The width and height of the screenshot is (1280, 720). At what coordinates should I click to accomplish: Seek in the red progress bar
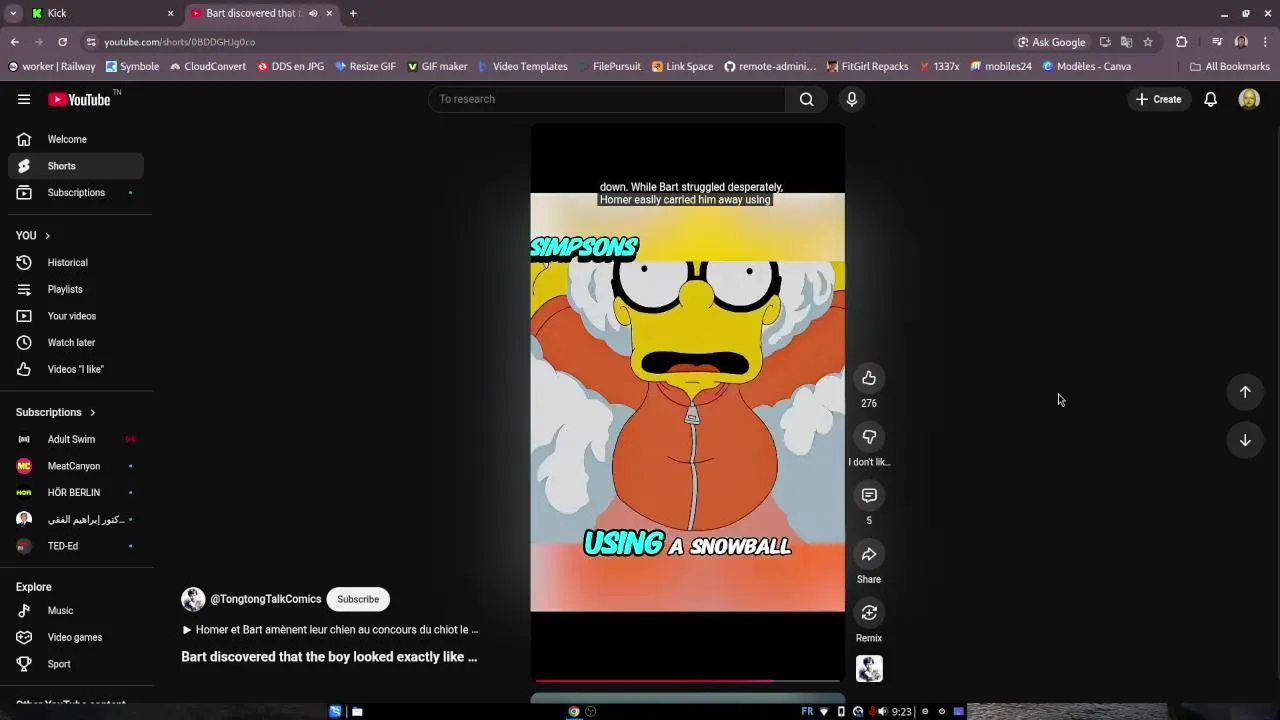[687, 680]
